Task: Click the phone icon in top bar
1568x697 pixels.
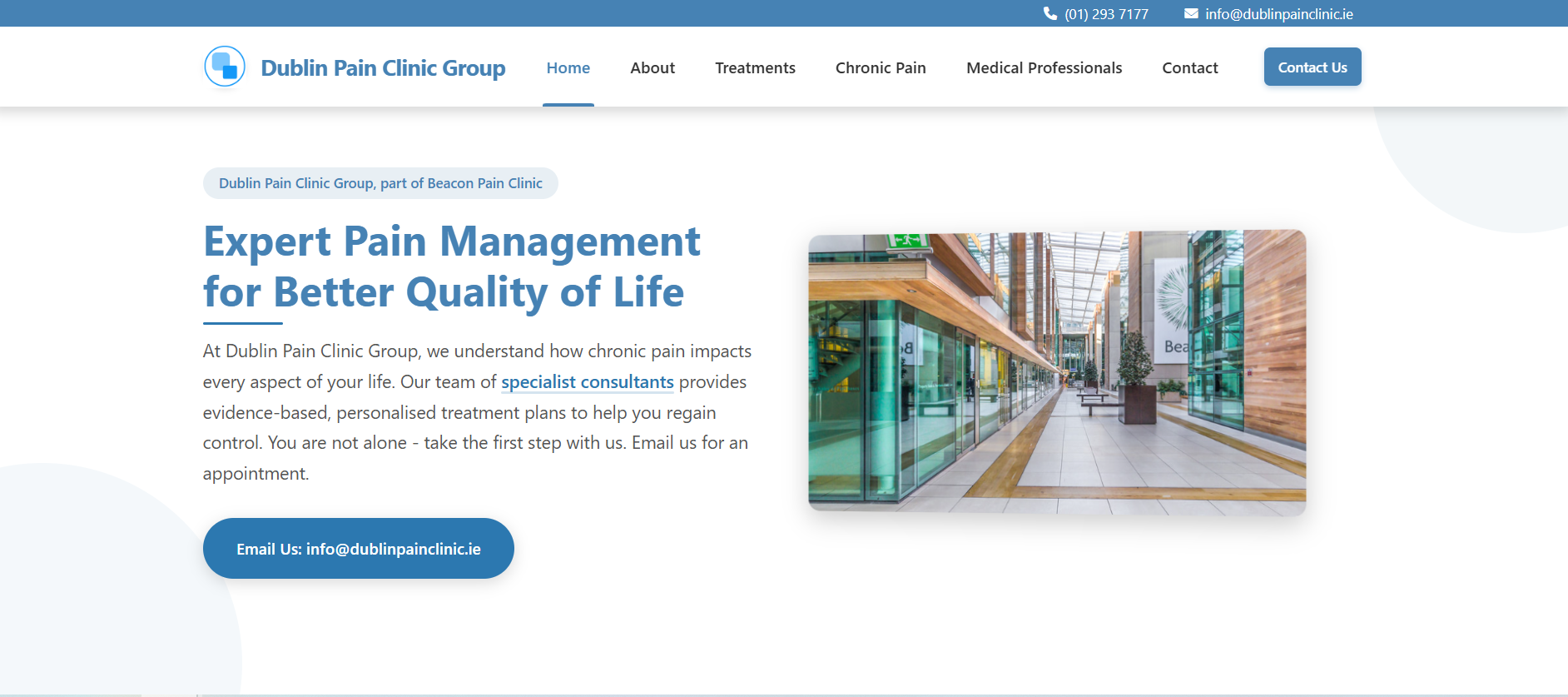Action: 1050,13
